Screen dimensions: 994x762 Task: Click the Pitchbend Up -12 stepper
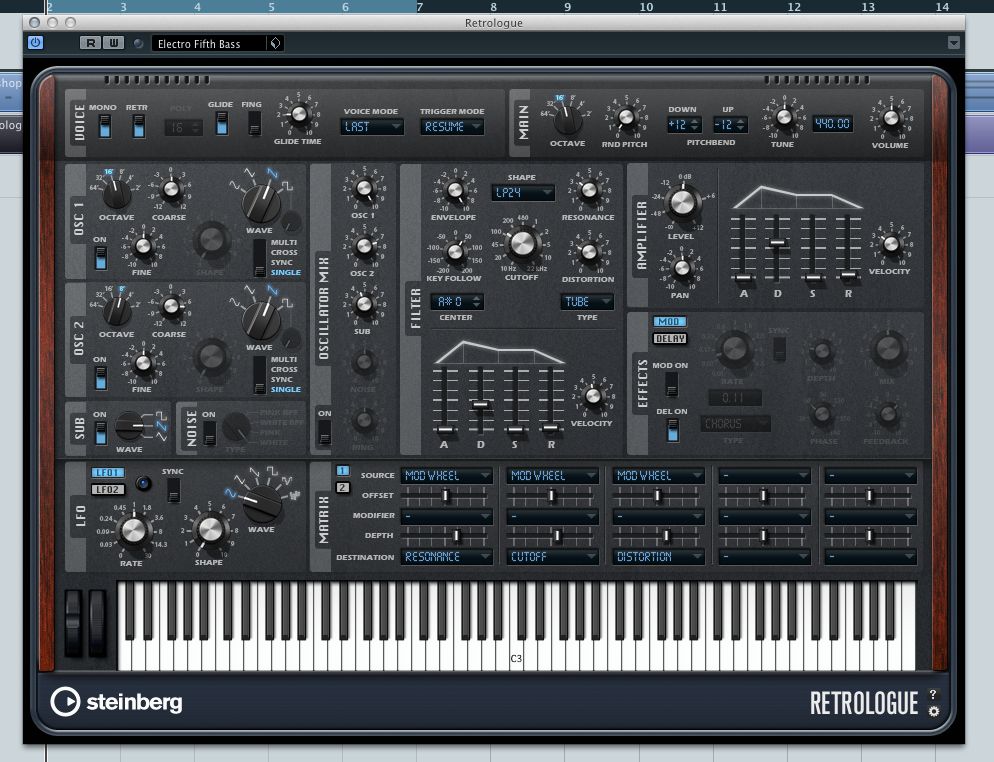coord(730,125)
